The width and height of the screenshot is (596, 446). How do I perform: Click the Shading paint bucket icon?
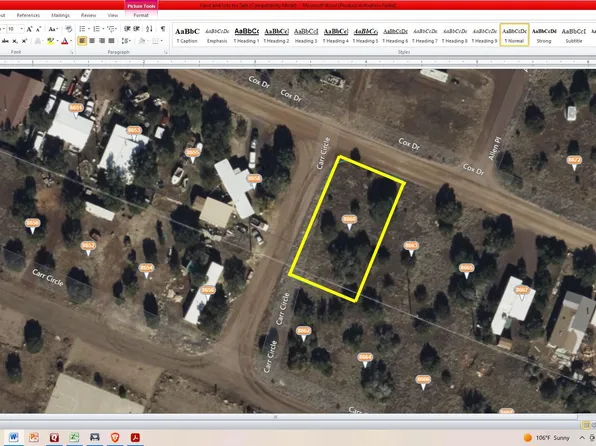pos(141,41)
